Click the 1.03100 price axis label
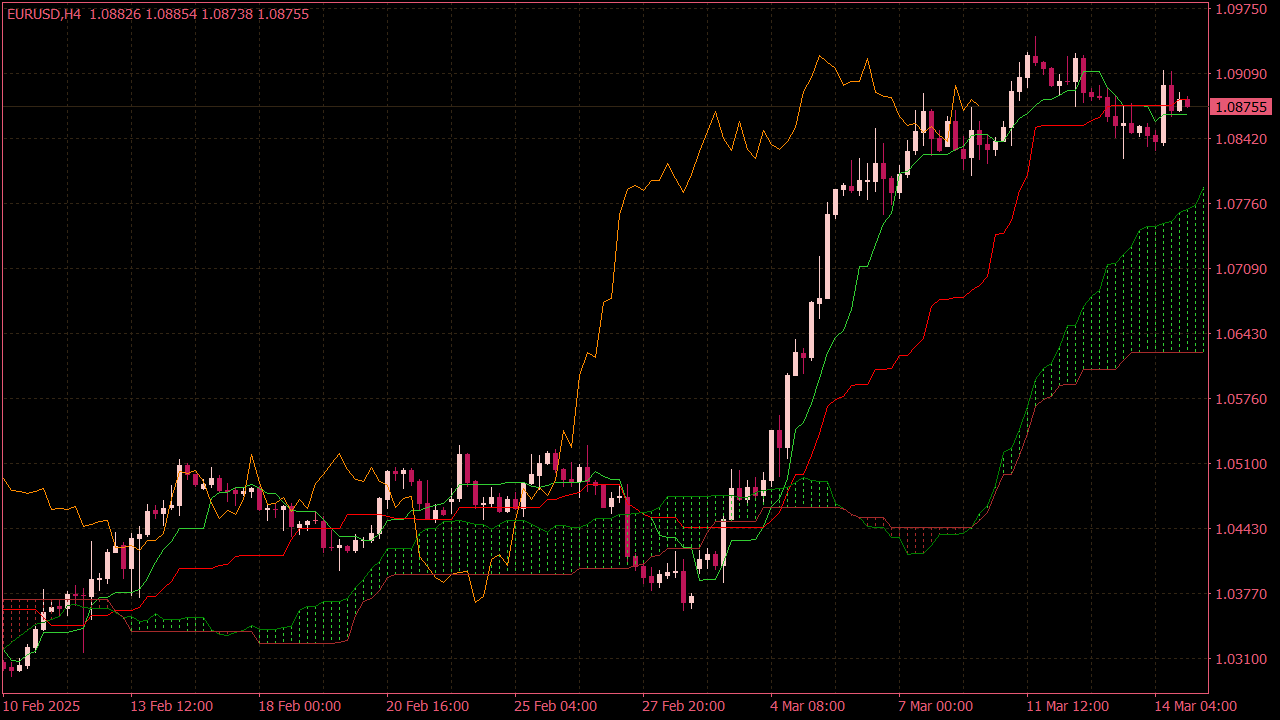The image size is (1280, 720). tap(1241, 659)
